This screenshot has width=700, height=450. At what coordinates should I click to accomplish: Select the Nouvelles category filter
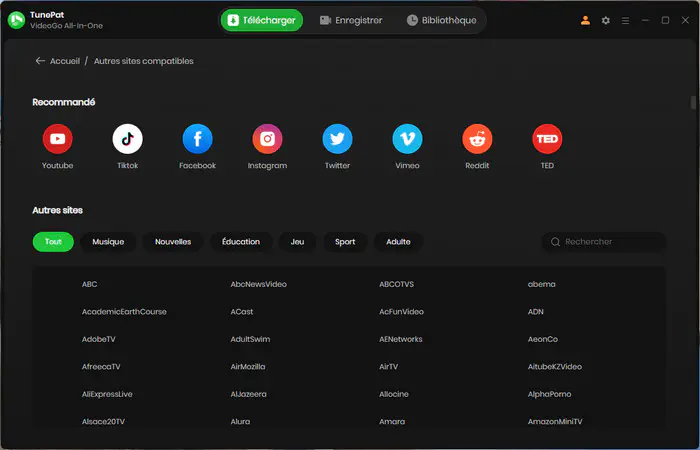(x=173, y=242)
